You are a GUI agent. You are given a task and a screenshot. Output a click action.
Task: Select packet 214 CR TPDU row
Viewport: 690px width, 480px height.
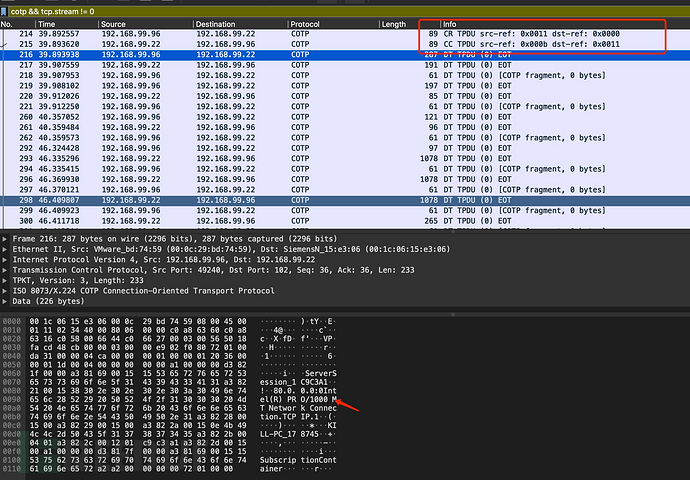coord(300,33)
